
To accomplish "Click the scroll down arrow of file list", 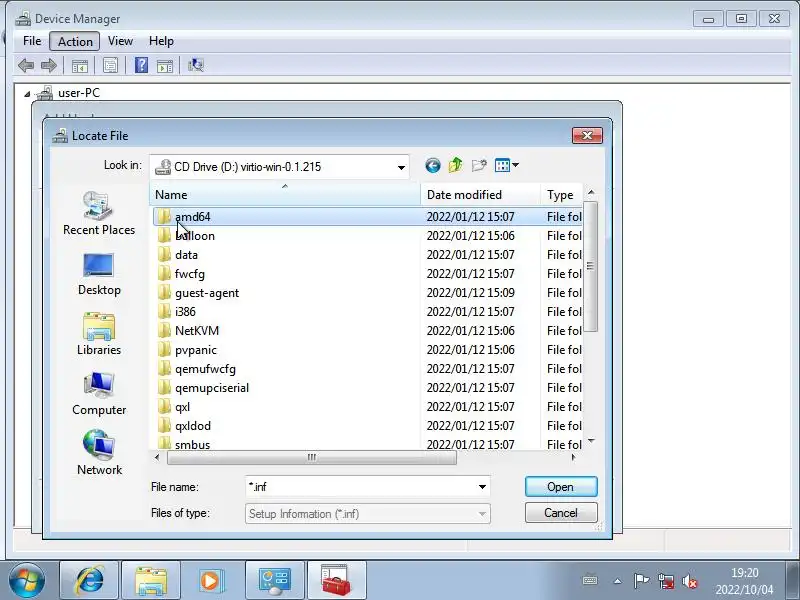I will point(591,441).
